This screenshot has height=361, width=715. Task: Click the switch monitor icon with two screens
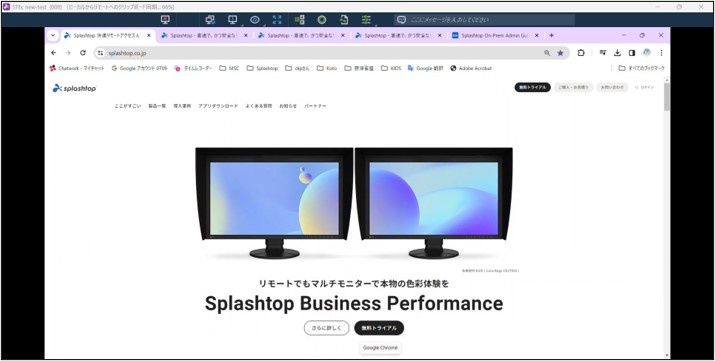click(210, 20)
